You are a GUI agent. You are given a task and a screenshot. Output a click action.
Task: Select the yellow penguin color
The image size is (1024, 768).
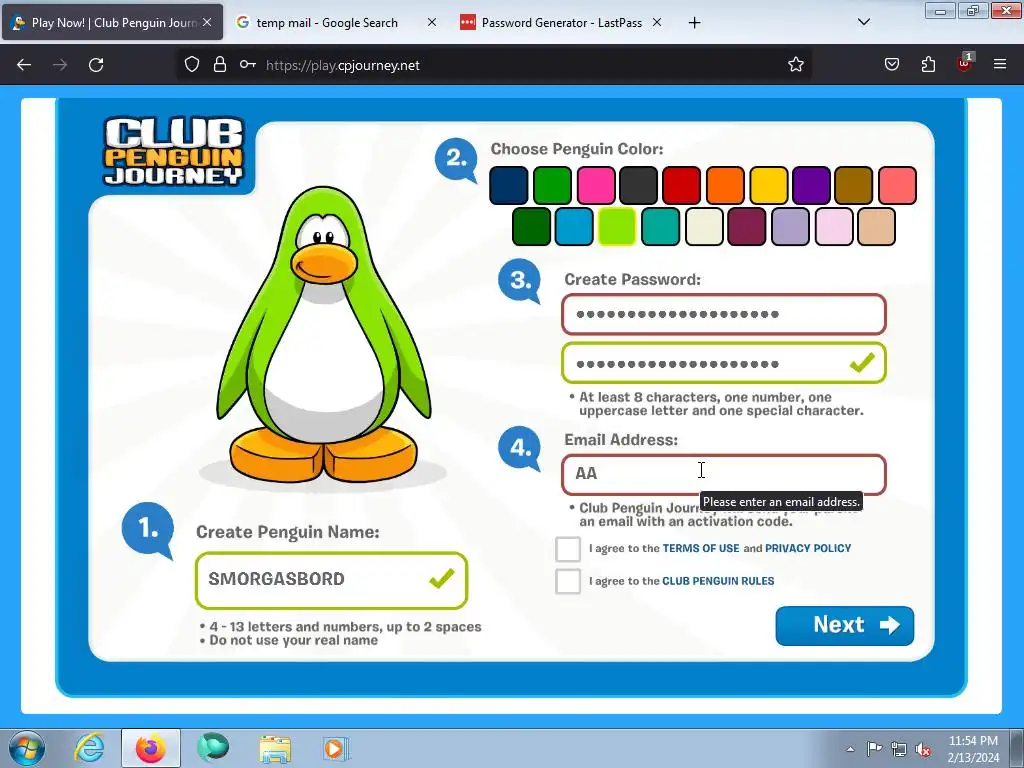[769, 185]
